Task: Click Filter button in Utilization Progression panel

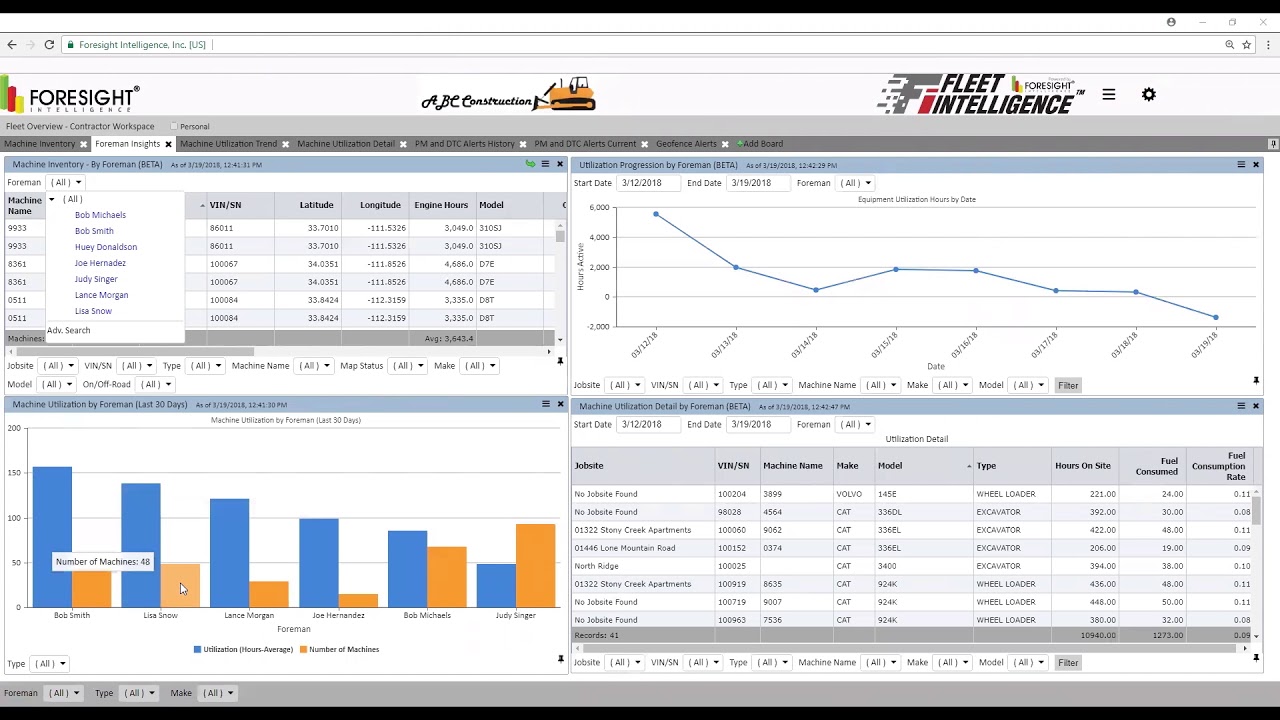Action: 1068,385
